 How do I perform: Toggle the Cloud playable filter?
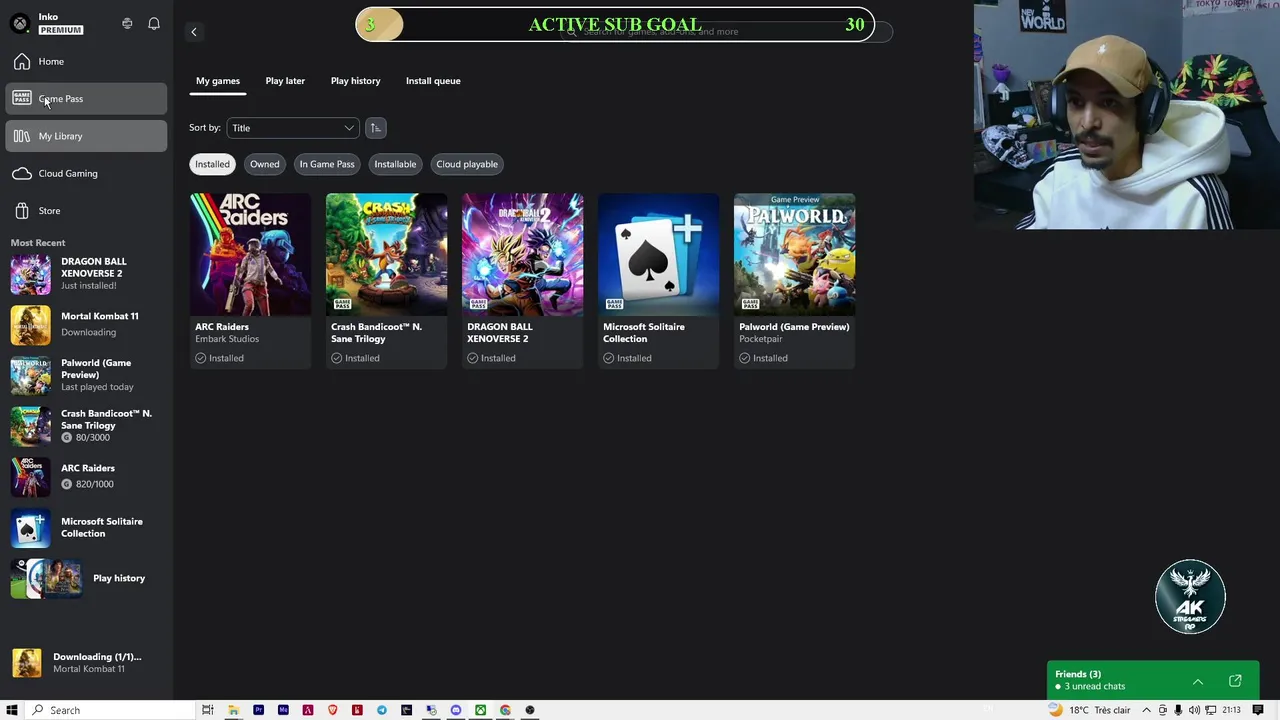point(467,164)
